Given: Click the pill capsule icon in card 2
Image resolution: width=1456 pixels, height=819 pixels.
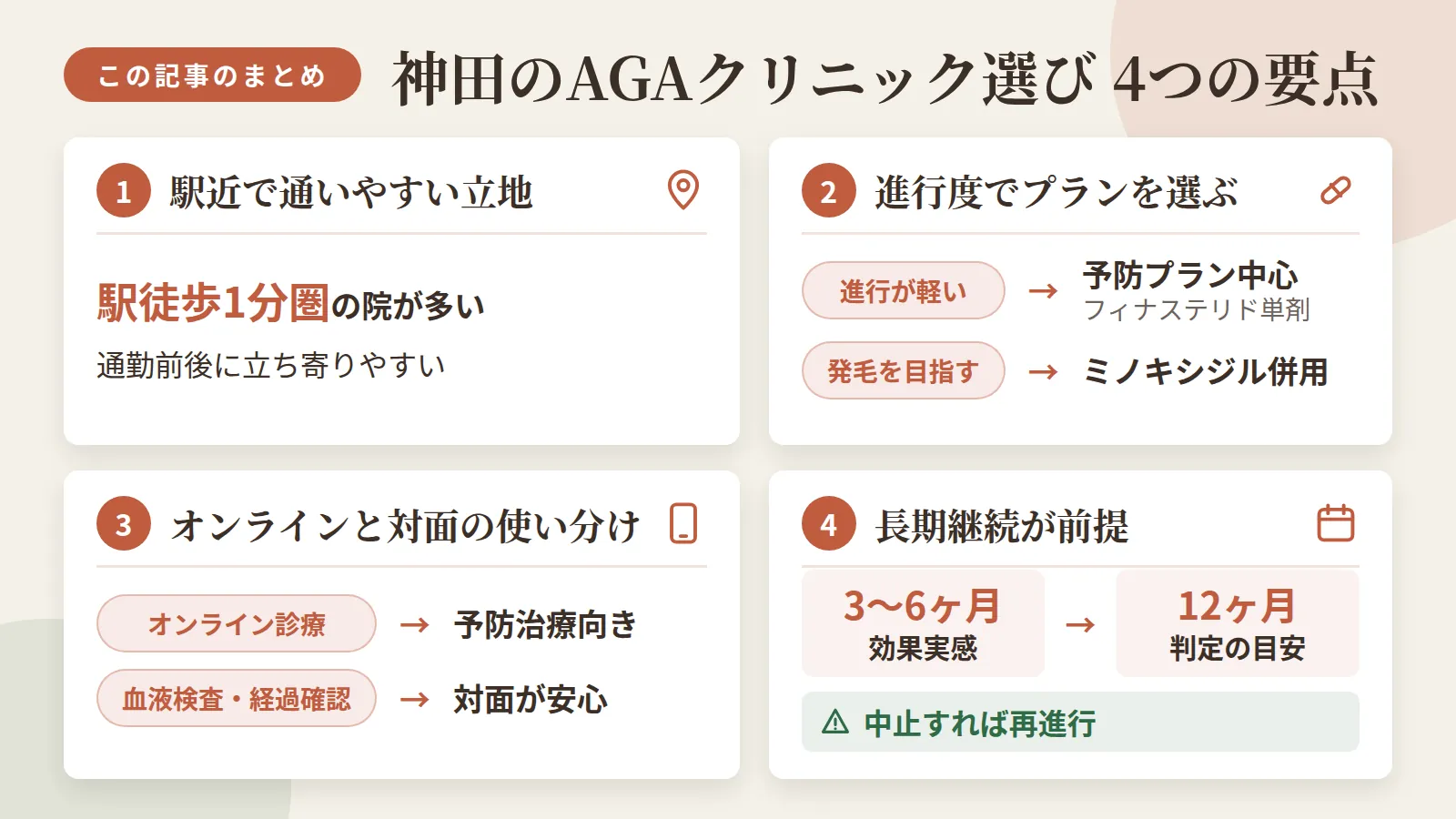Looking at the screenshot, I should tap(1336, 190).
